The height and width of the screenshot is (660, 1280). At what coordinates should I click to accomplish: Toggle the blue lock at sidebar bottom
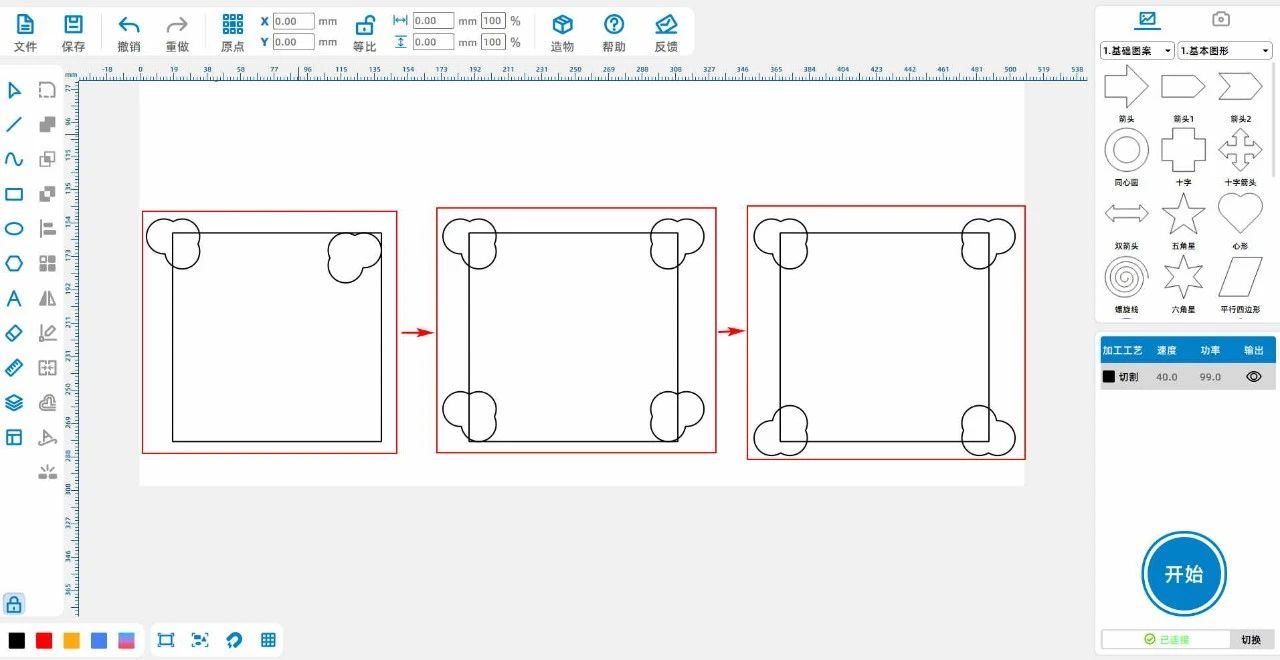(14, 604)
